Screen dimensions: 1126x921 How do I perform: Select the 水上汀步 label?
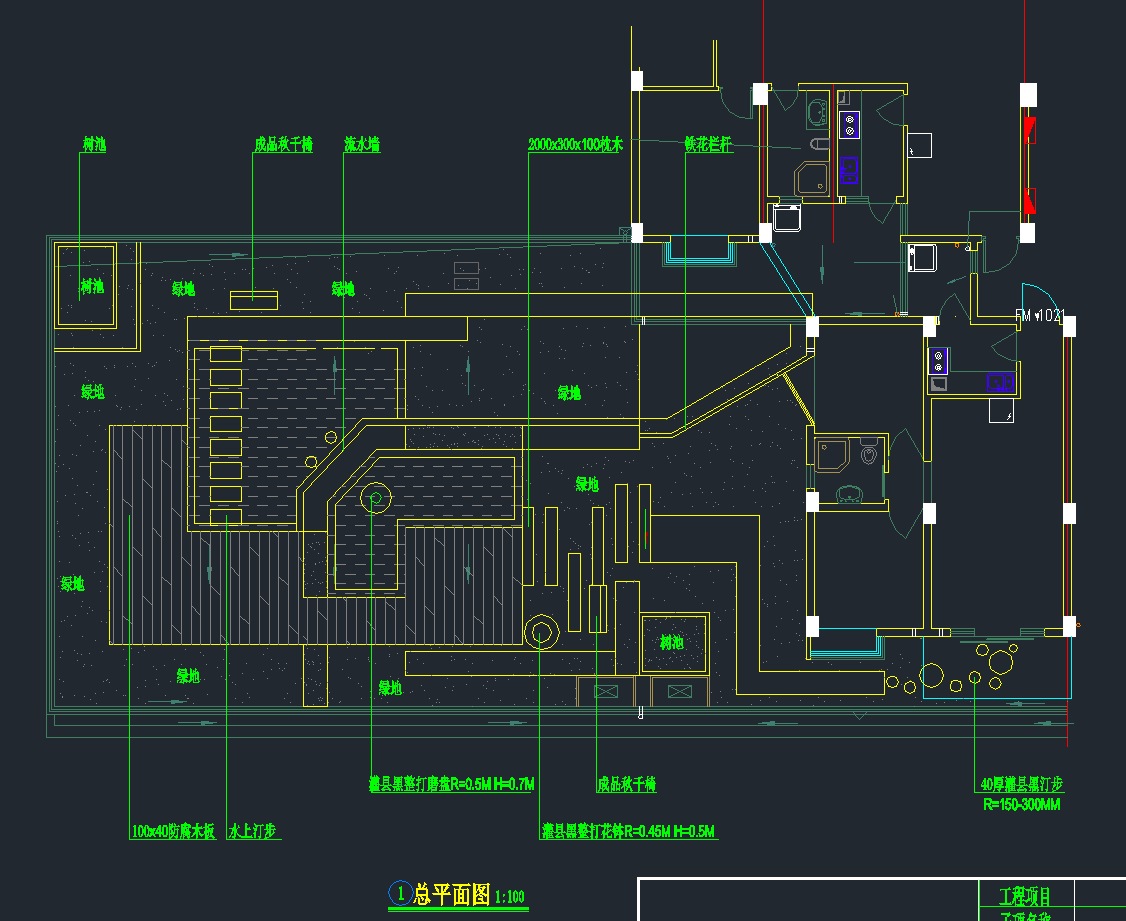coord(252,831)
